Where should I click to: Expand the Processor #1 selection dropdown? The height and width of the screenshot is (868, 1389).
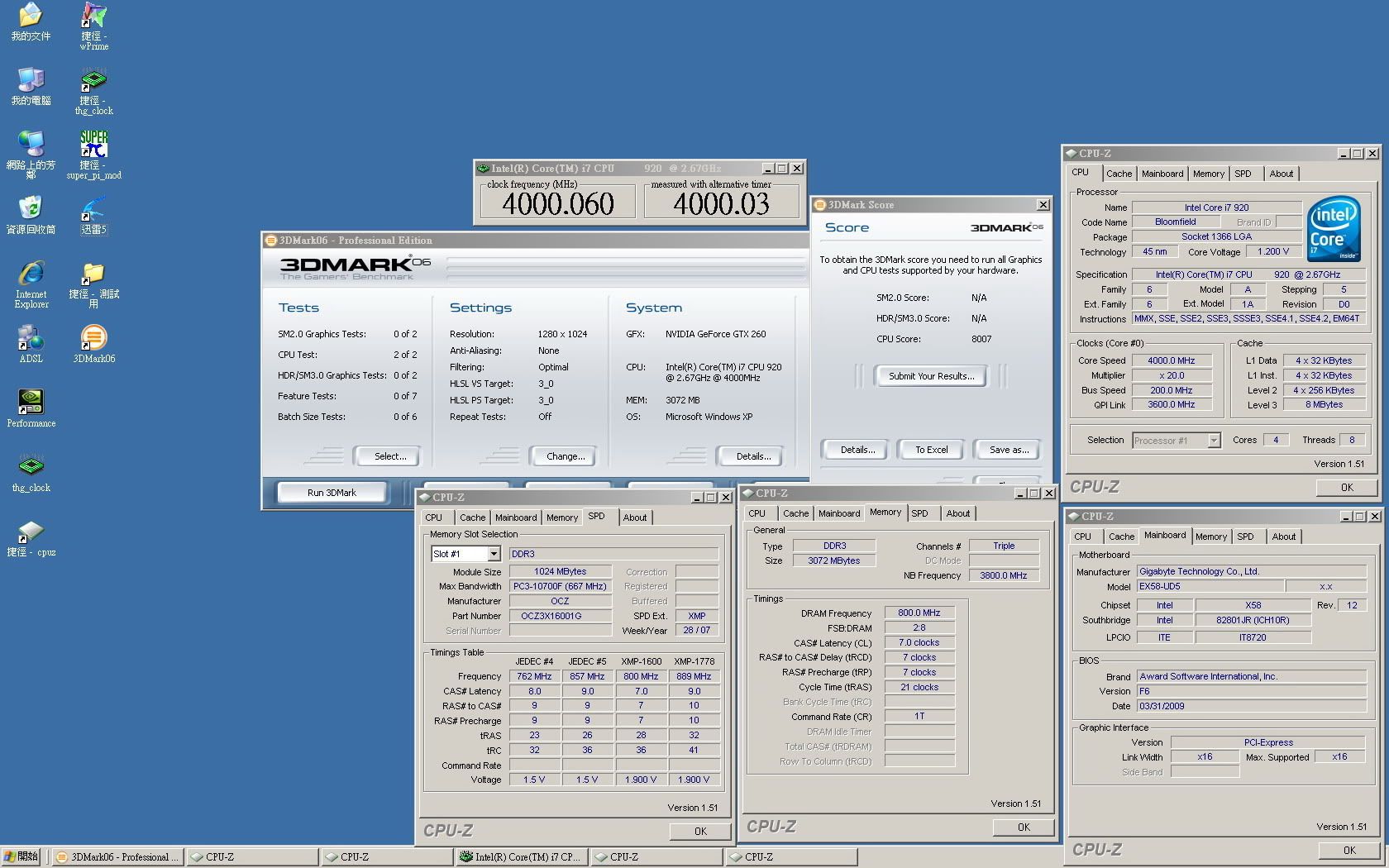[1213, 441]
